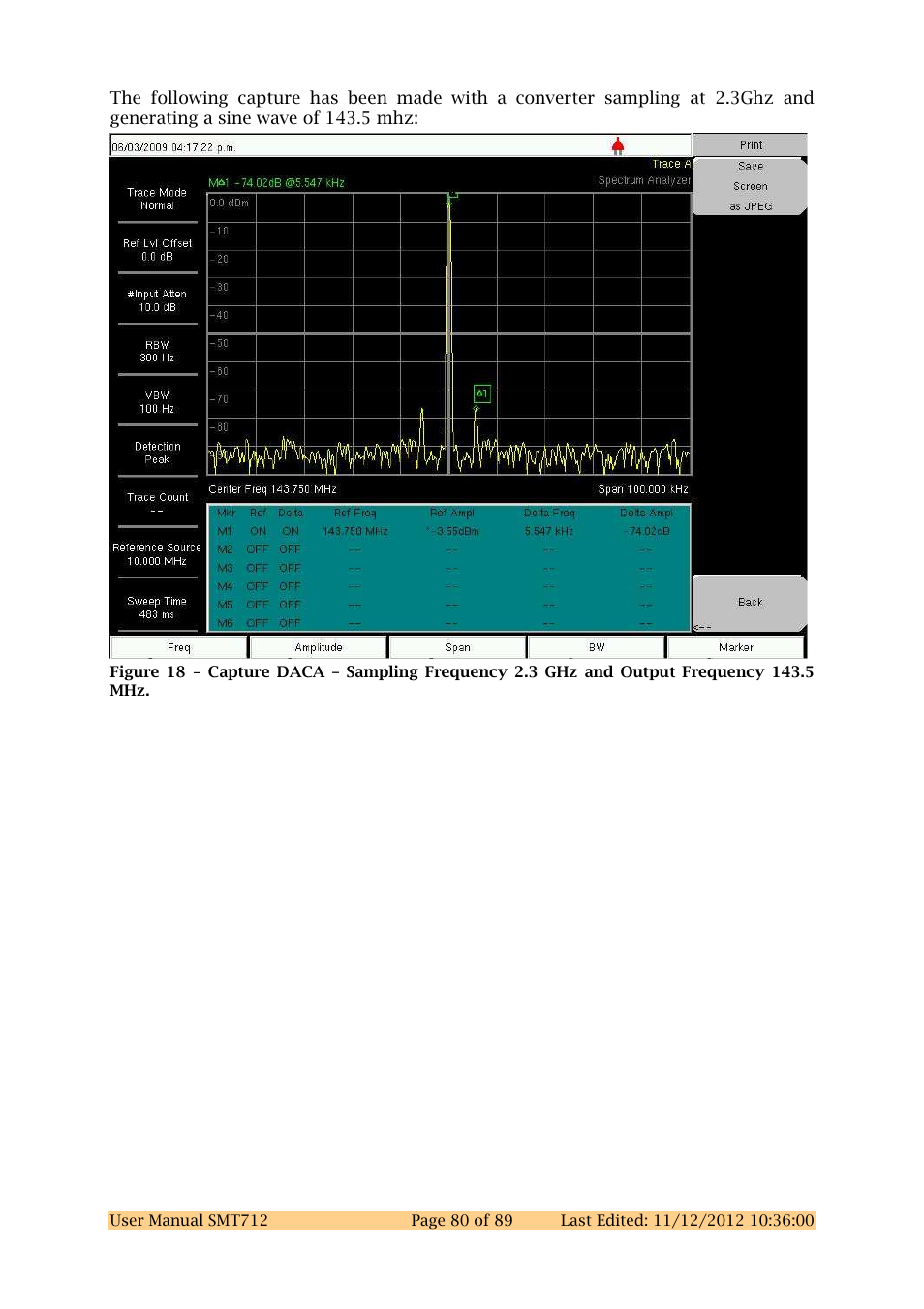Image resolution: width=924 pixels, height=1309 pixels.
Task: Toggle M1 Delta ON cell
Action: click(291, 531)
